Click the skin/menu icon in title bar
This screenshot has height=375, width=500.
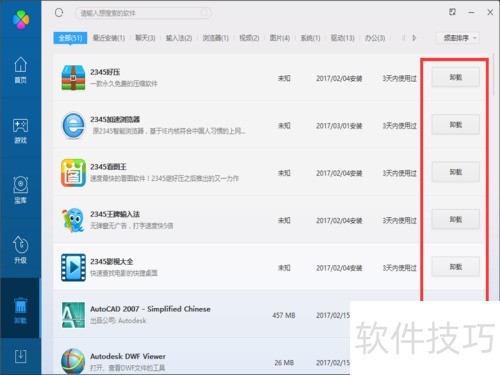coord(452,12)
